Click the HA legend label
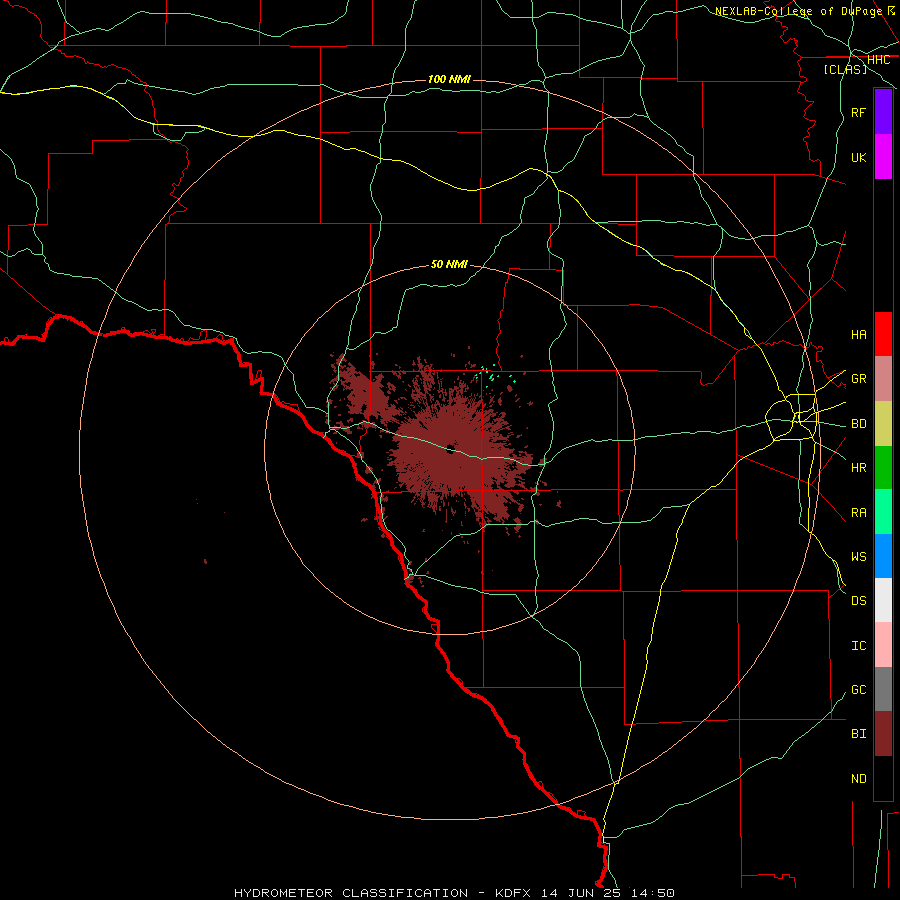Screen dimensions: 900x900 (x=858, y=334)
